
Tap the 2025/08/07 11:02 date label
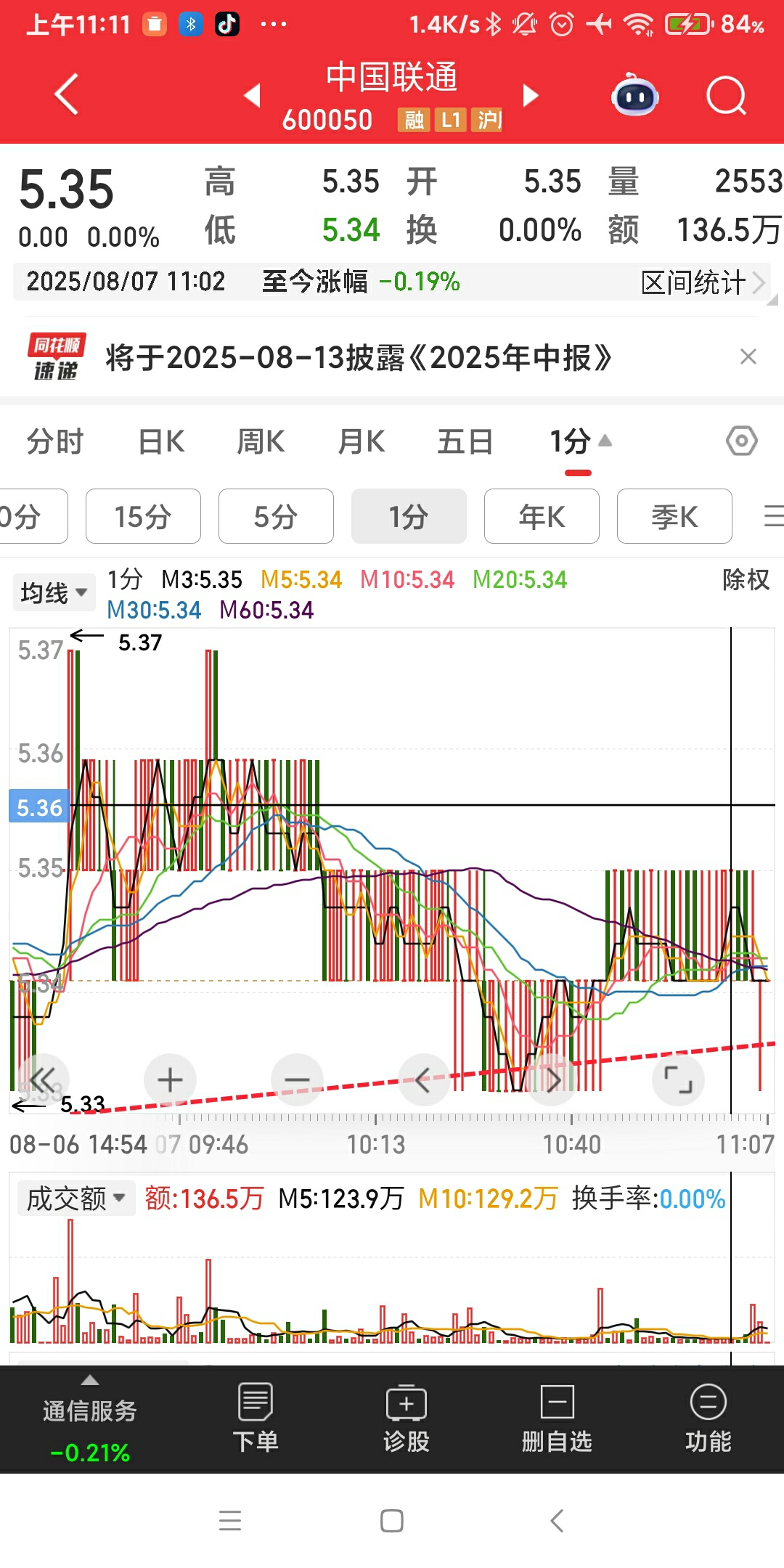pyautogui.click(x=126, y=282)
